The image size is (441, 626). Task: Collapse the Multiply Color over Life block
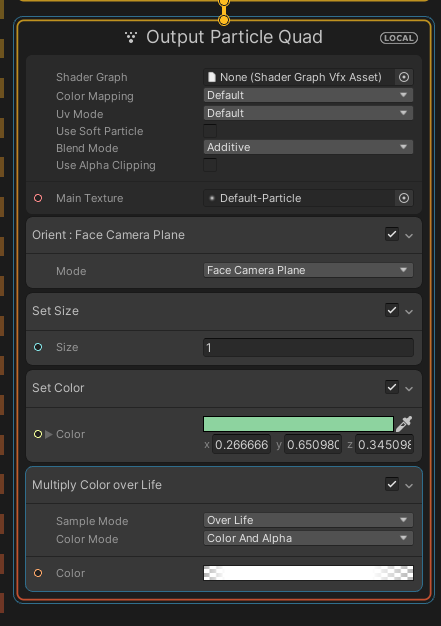tap(409, 486)
